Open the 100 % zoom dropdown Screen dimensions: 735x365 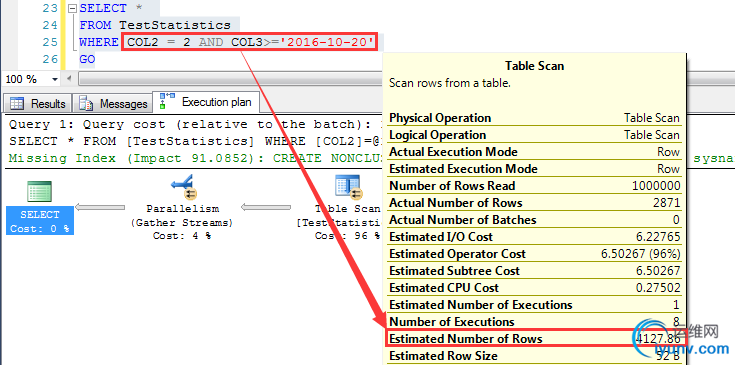point(55,79)
